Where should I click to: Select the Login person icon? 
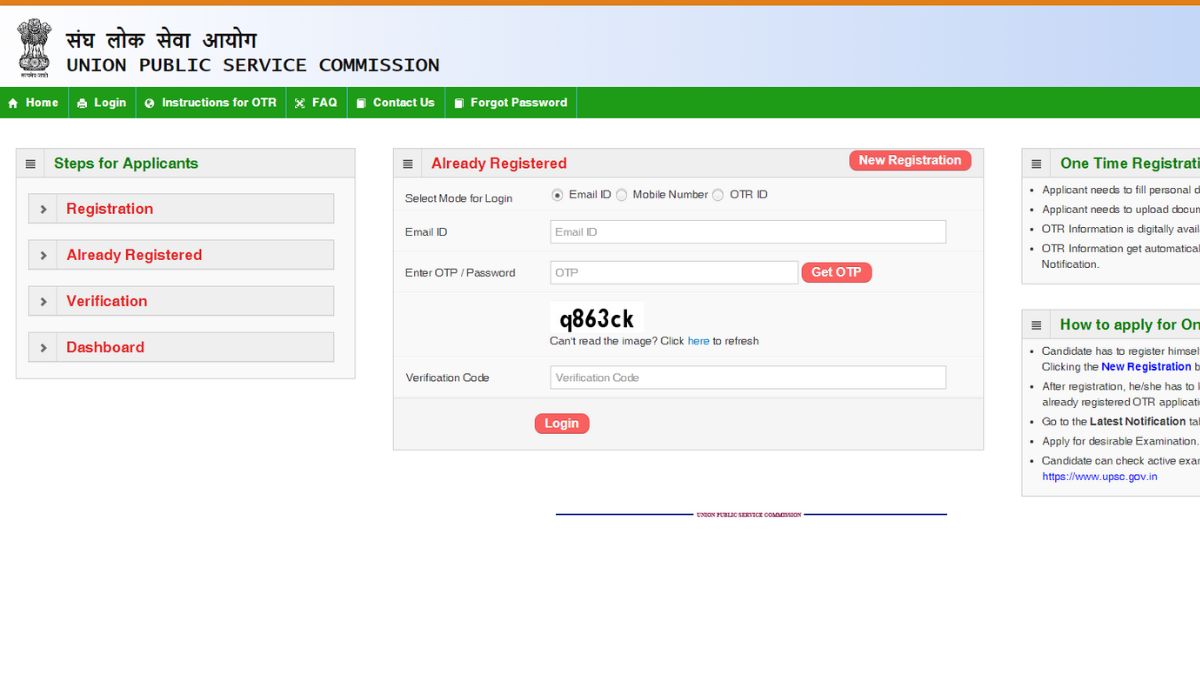(x=84, y=102)
